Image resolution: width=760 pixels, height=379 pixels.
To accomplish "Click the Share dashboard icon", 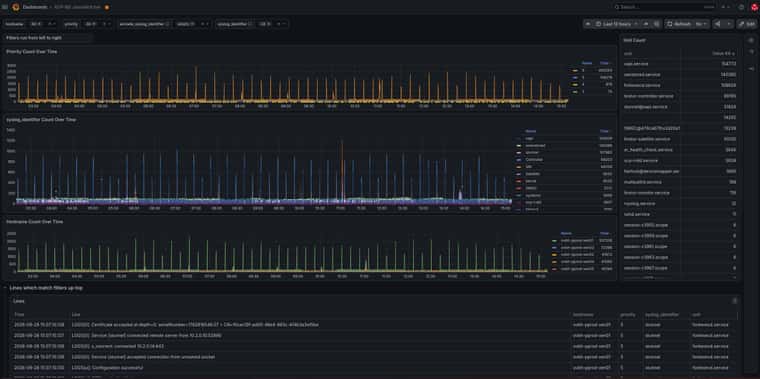I will point(718,24).
